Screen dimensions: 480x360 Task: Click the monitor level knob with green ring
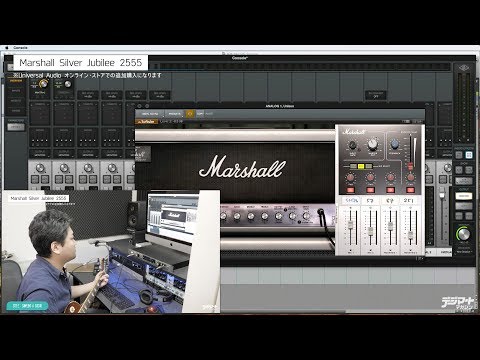(464, 233)
